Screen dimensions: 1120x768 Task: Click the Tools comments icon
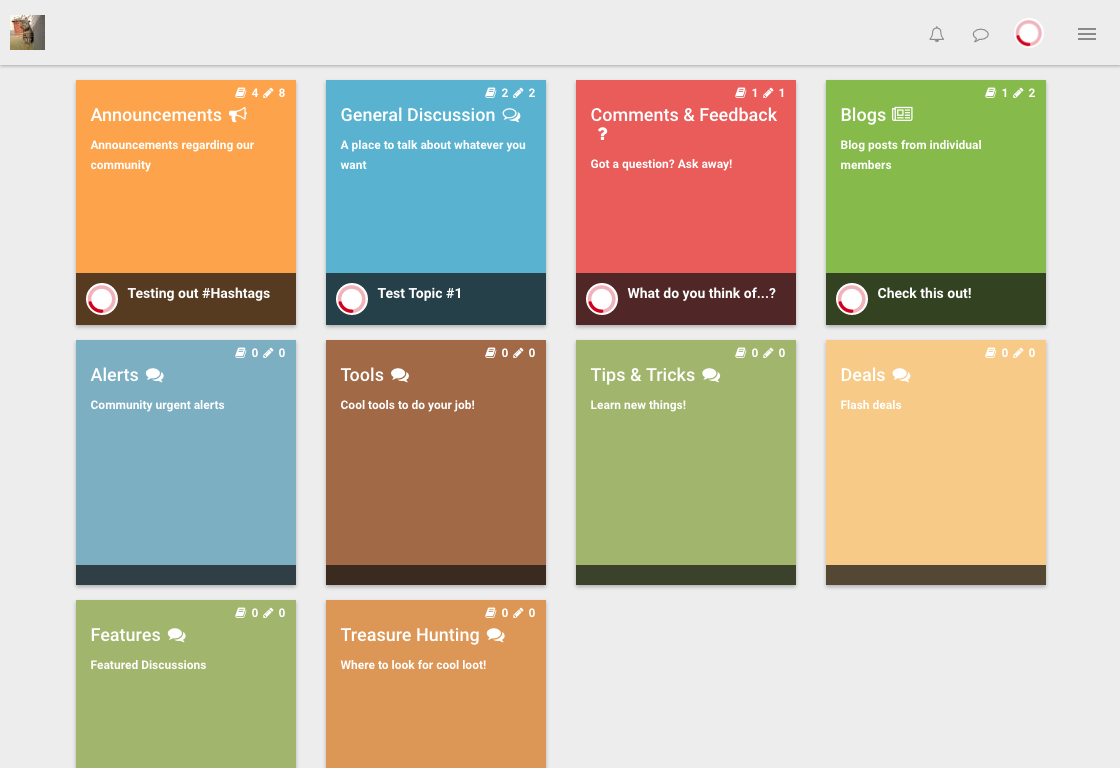coord(400,375)
